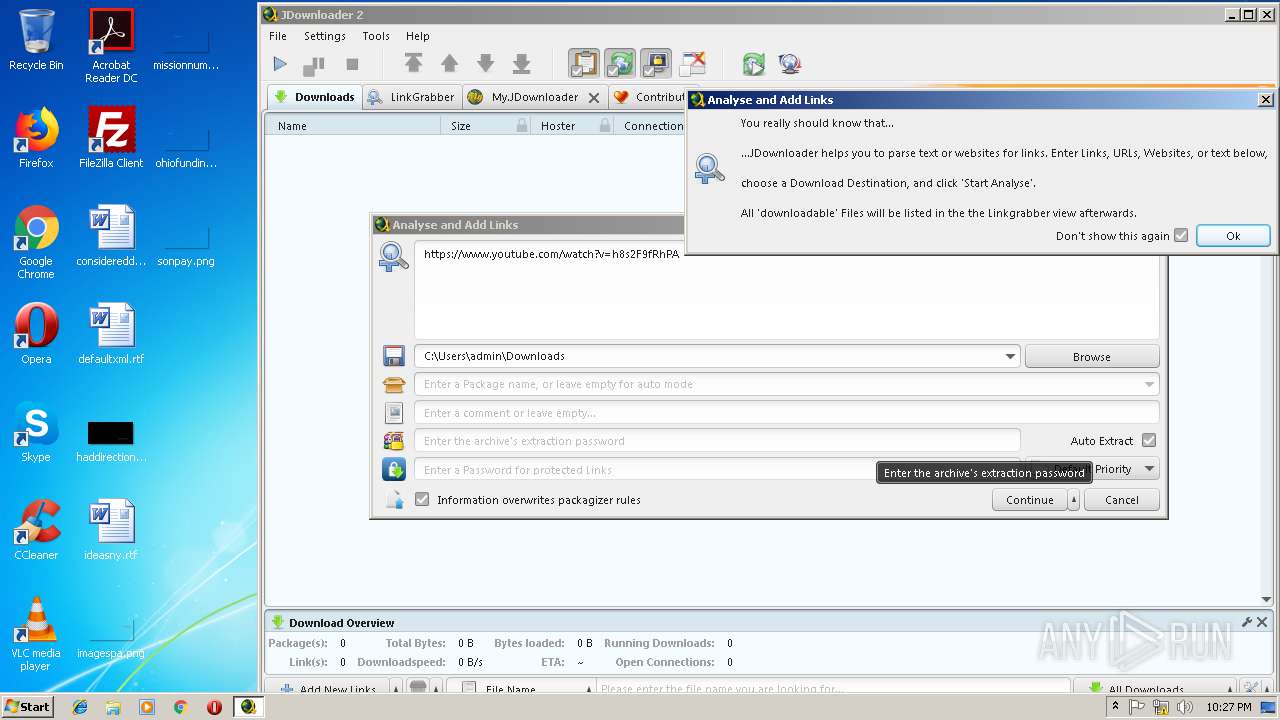The image size is (1280, 720).
Task: Close the Download Overview panel
Action: point(1262,622)
